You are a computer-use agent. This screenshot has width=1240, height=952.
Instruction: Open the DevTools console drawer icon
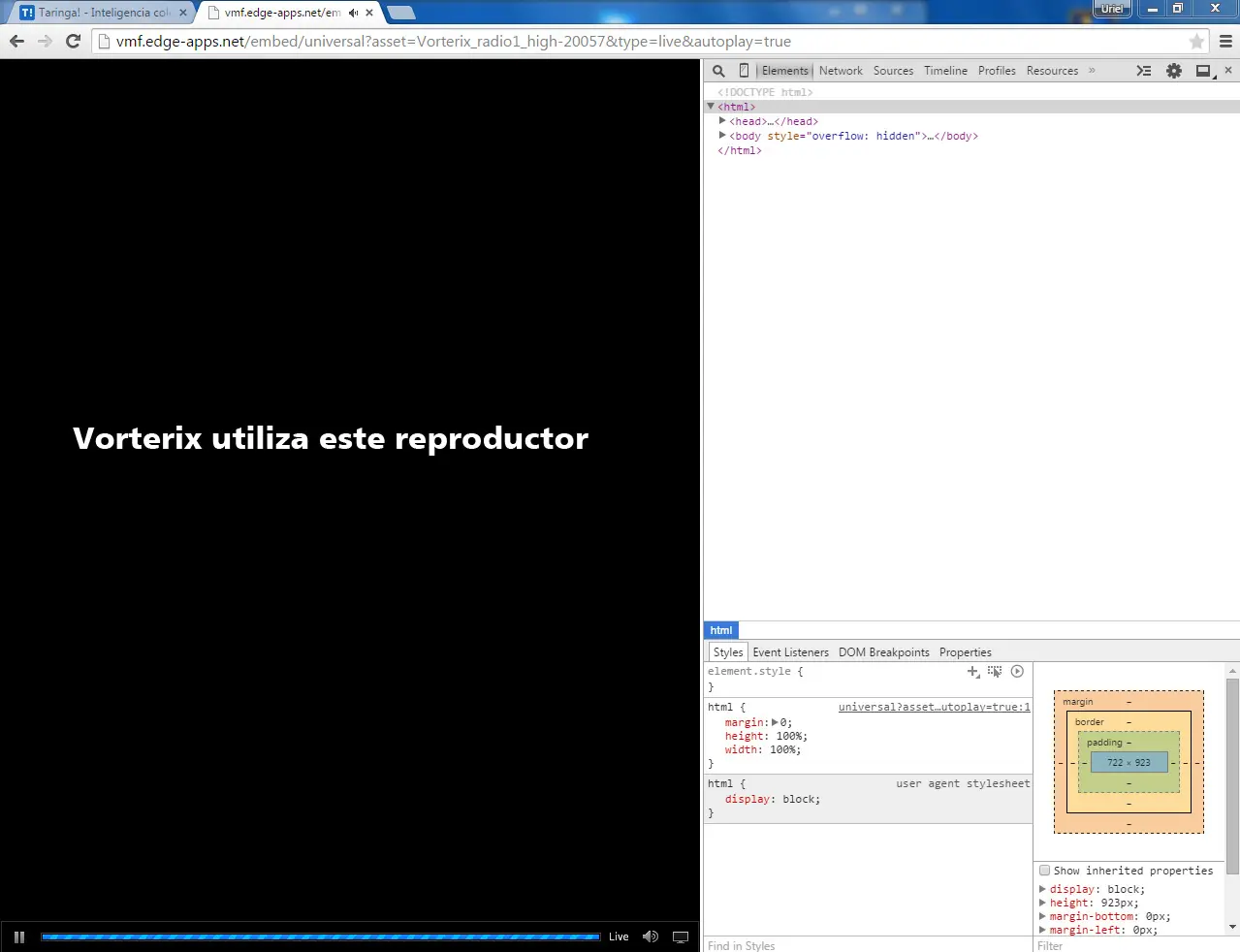1144,71
